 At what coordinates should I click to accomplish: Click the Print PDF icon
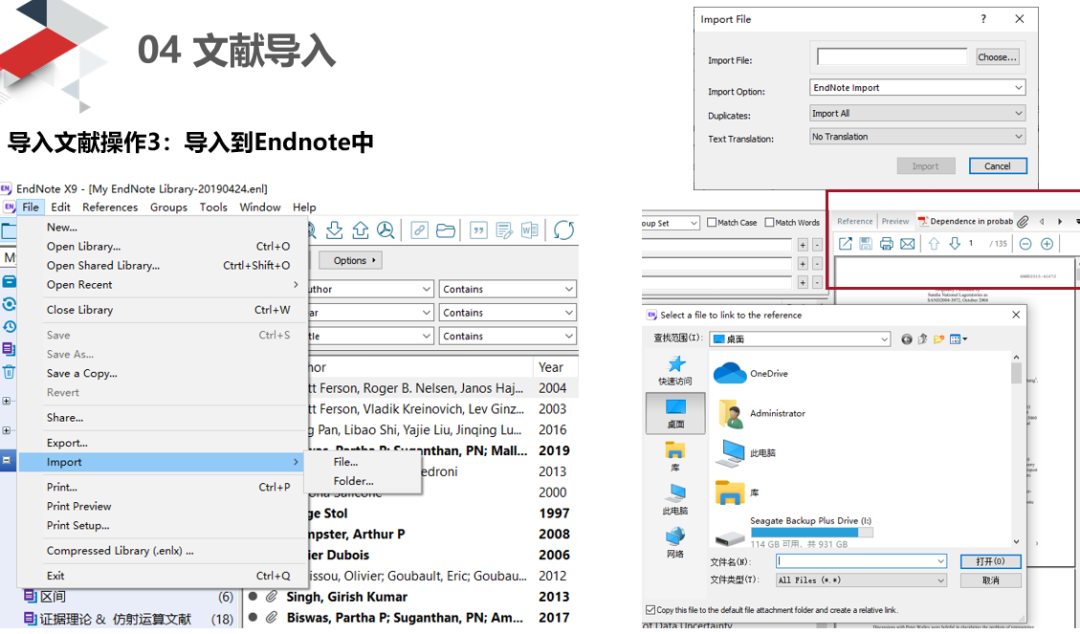(886, 243)
